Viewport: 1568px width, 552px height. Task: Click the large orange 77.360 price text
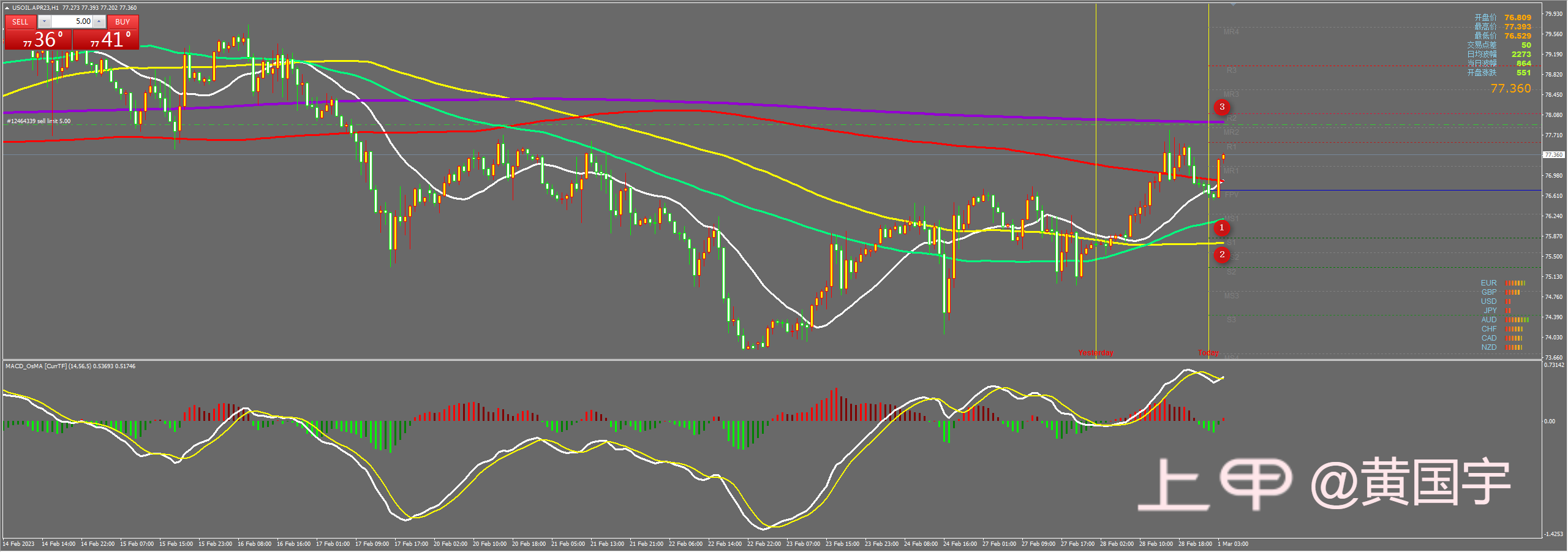(1510, 89)
